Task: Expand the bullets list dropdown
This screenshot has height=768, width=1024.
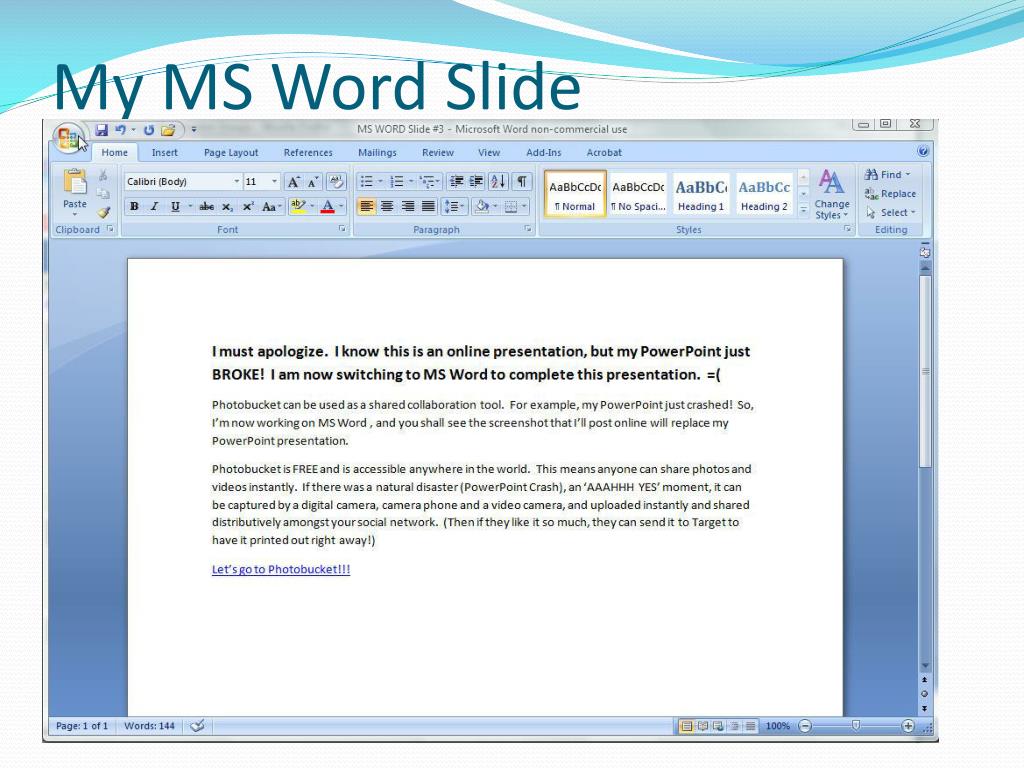Action: [x=380, y=182]
